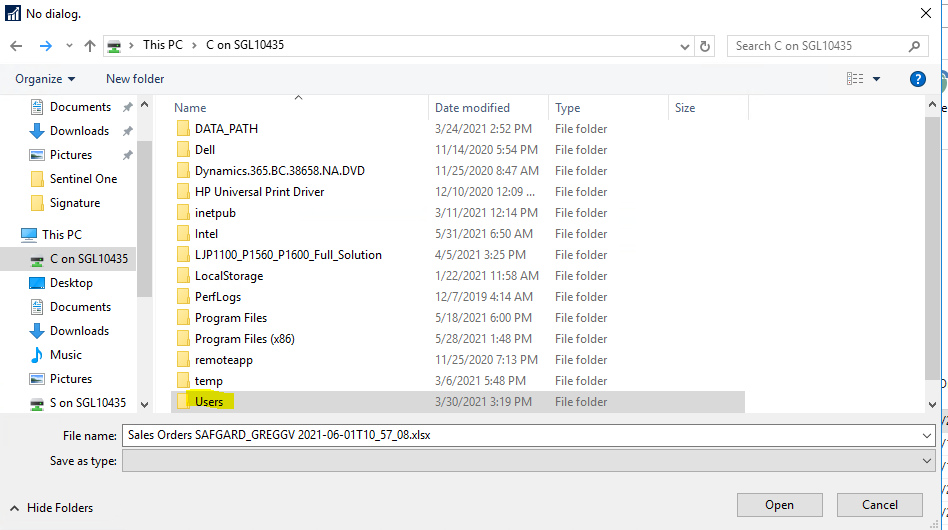
Task: Sort by Size column header
Action: coord(684,108)
